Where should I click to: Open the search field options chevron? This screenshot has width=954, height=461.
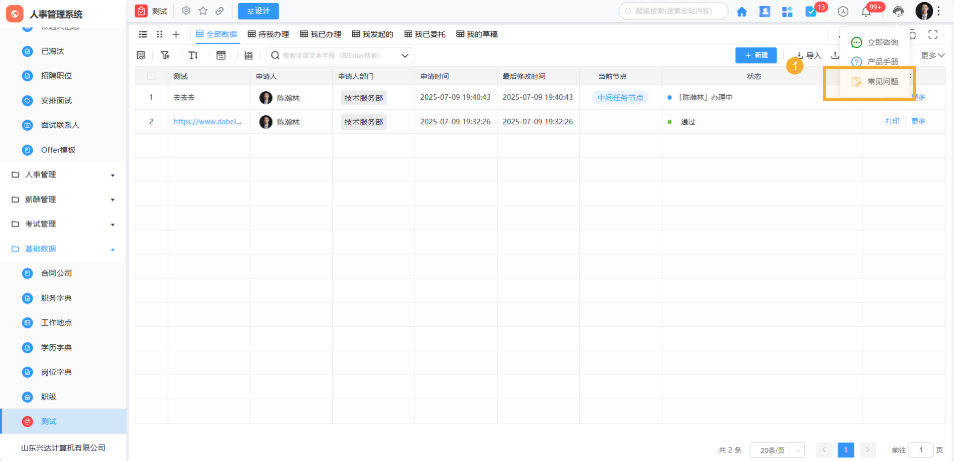point(405,55)
